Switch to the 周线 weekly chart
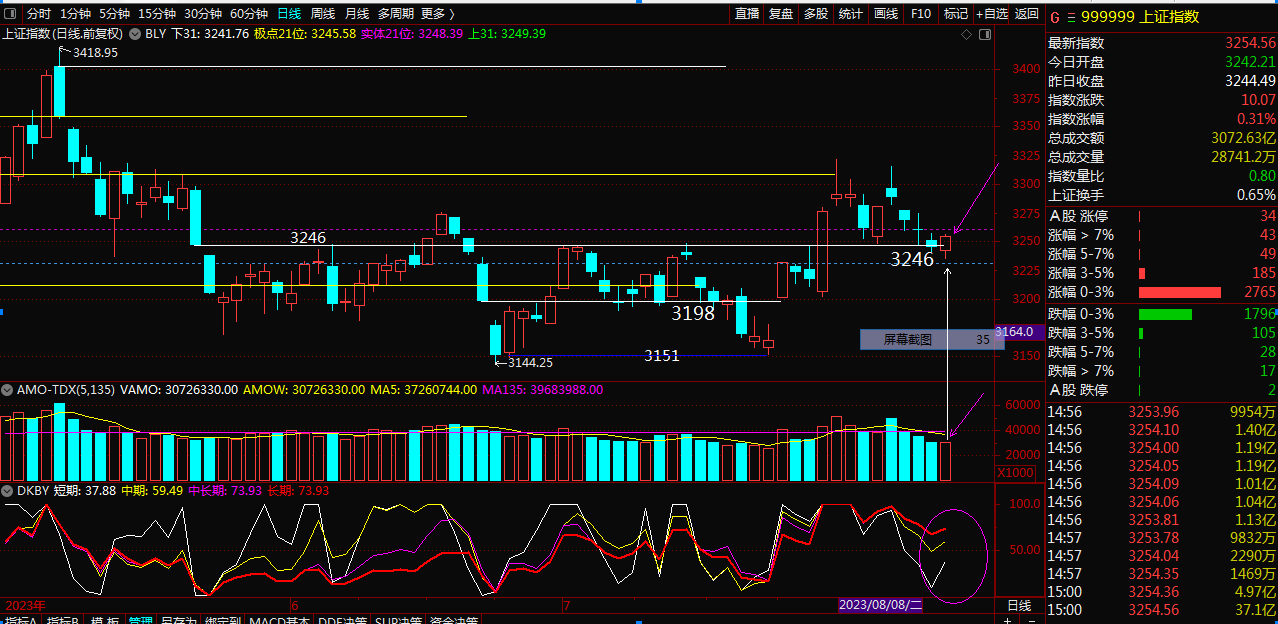 (x=322, y=13)
